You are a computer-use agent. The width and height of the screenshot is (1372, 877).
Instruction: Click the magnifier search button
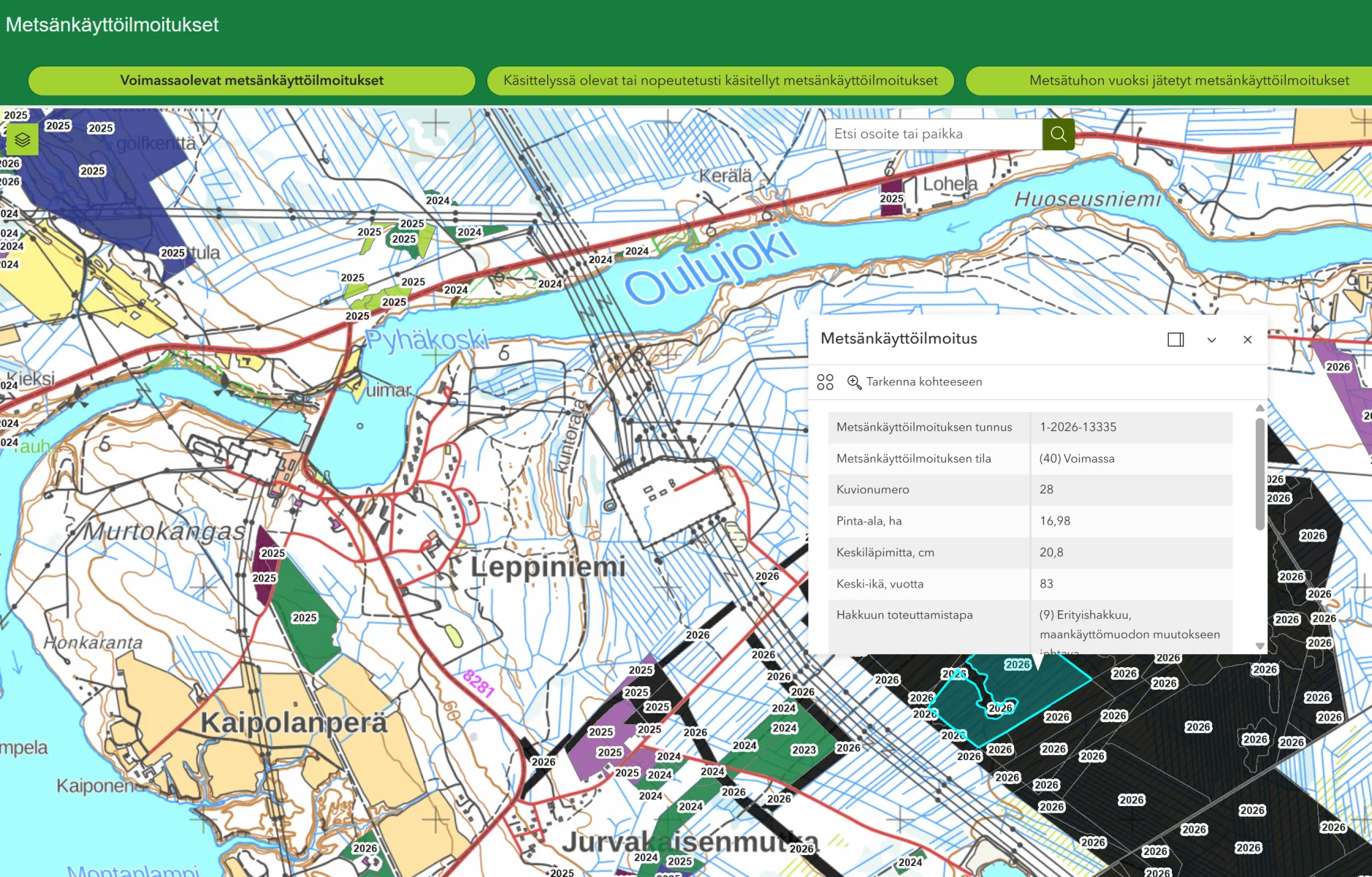click(x=1058, y=134)
